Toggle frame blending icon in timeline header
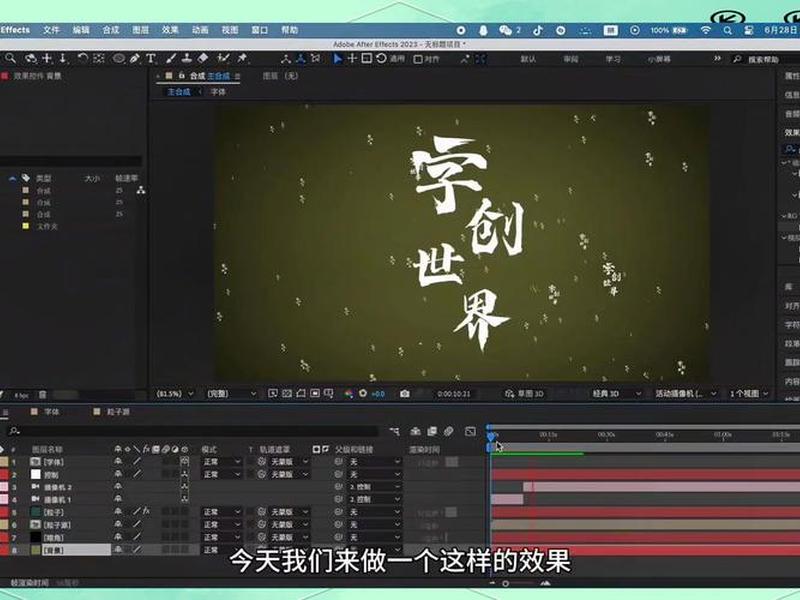This screenshot has height=600, width=800. pos(432,432)
